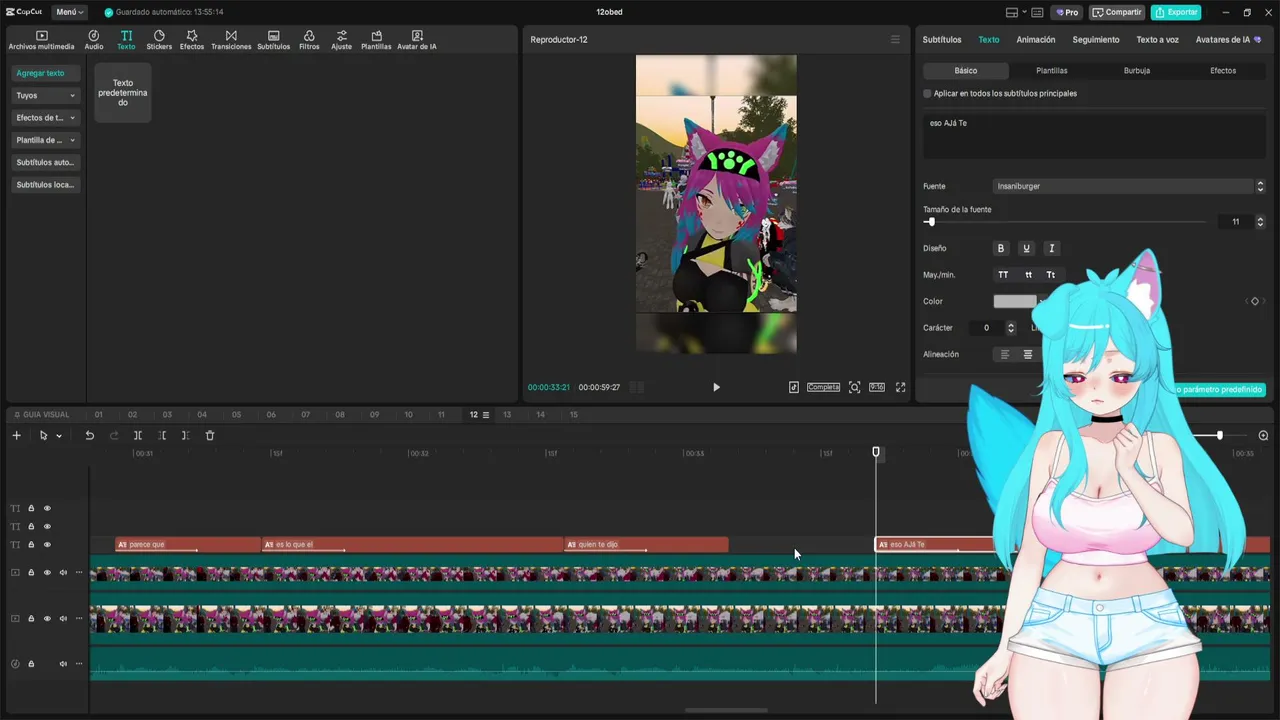1280x720 pixels.
Task: Select the Efectos sub-tab in the inspector
Action: tap(1223, 71)
